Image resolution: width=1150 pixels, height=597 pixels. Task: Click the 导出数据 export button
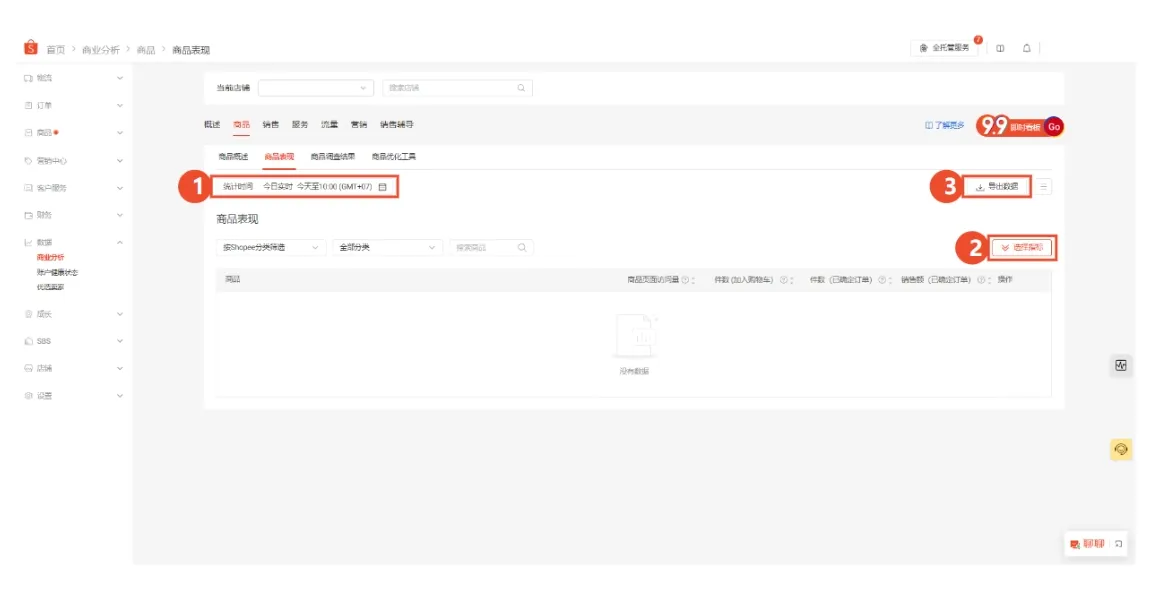pyautogui.click(x=996, y=186)
